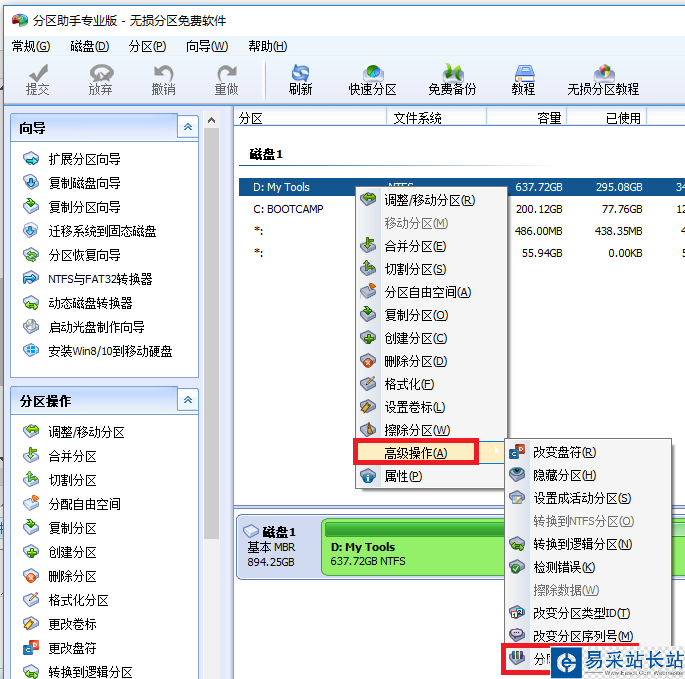The width and height of the screenshot is (685, 679).
Task: Click the 撤销 (undo) toolbar icon
Action: coord(163,80)
